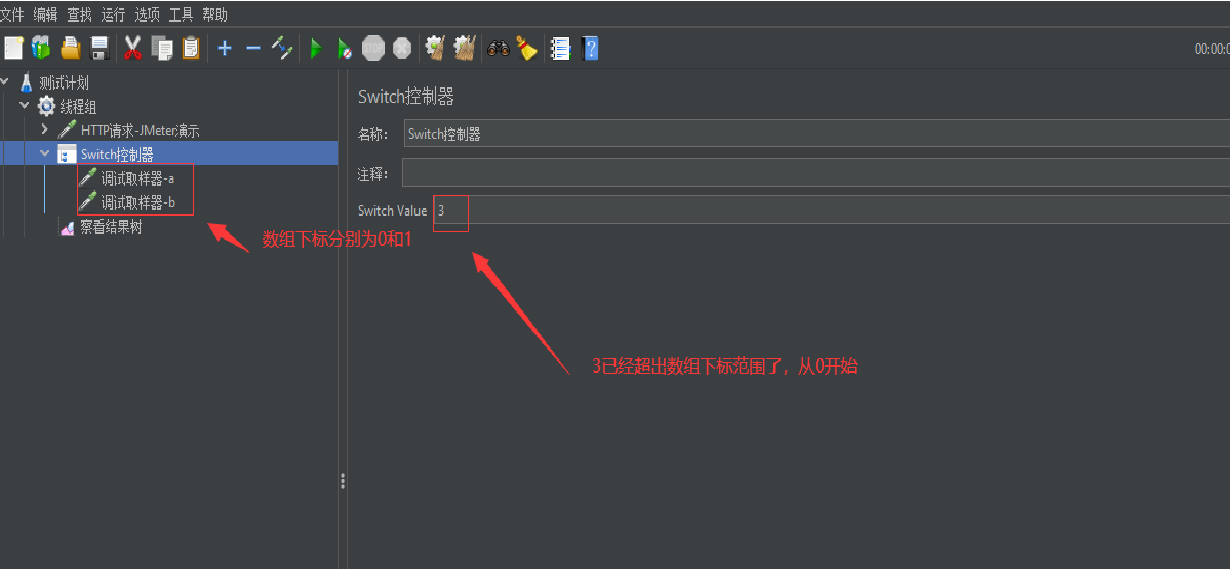The height and width of the screenshot is (569, 1230).
Task: Select 测试计划 in the tree
Action: [x=64, y=82]
